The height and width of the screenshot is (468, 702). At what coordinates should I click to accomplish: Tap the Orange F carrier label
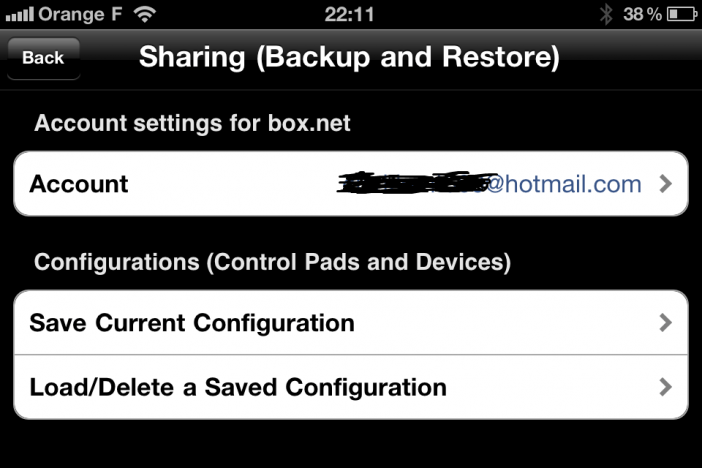pyautogui.click(x=80, y=14)
